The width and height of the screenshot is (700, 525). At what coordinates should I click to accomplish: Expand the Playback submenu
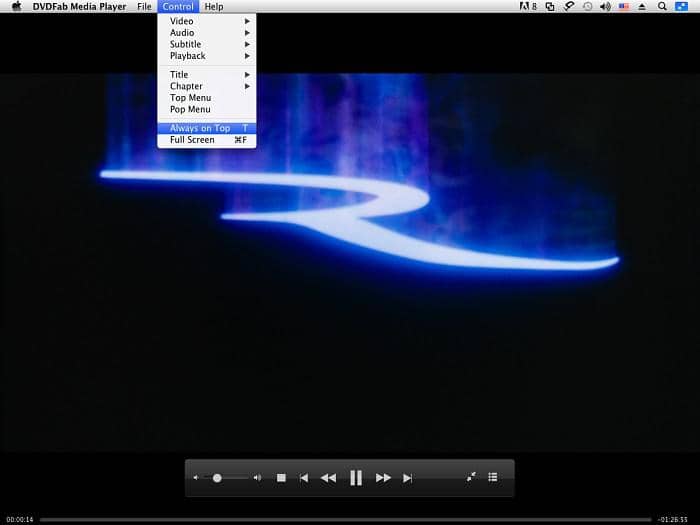pyautogui.click(x=207, y=56)
